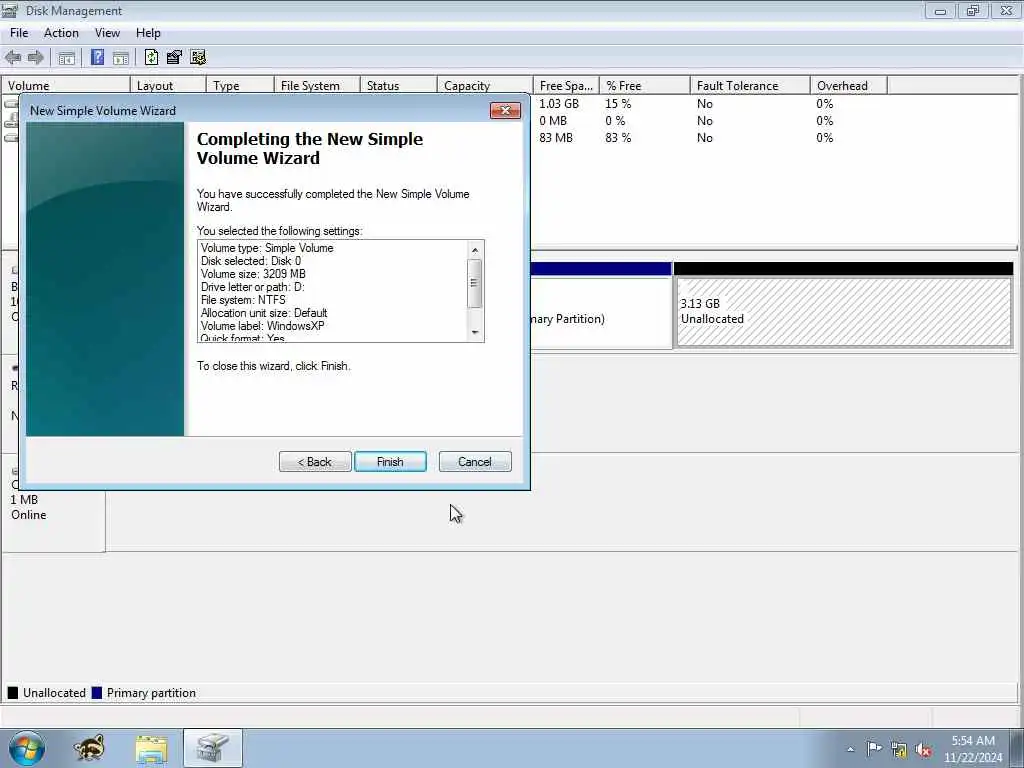Click the 'Volume size: 3209 MB' settings line
The image size is (1024, 768).
pos(253,274)
